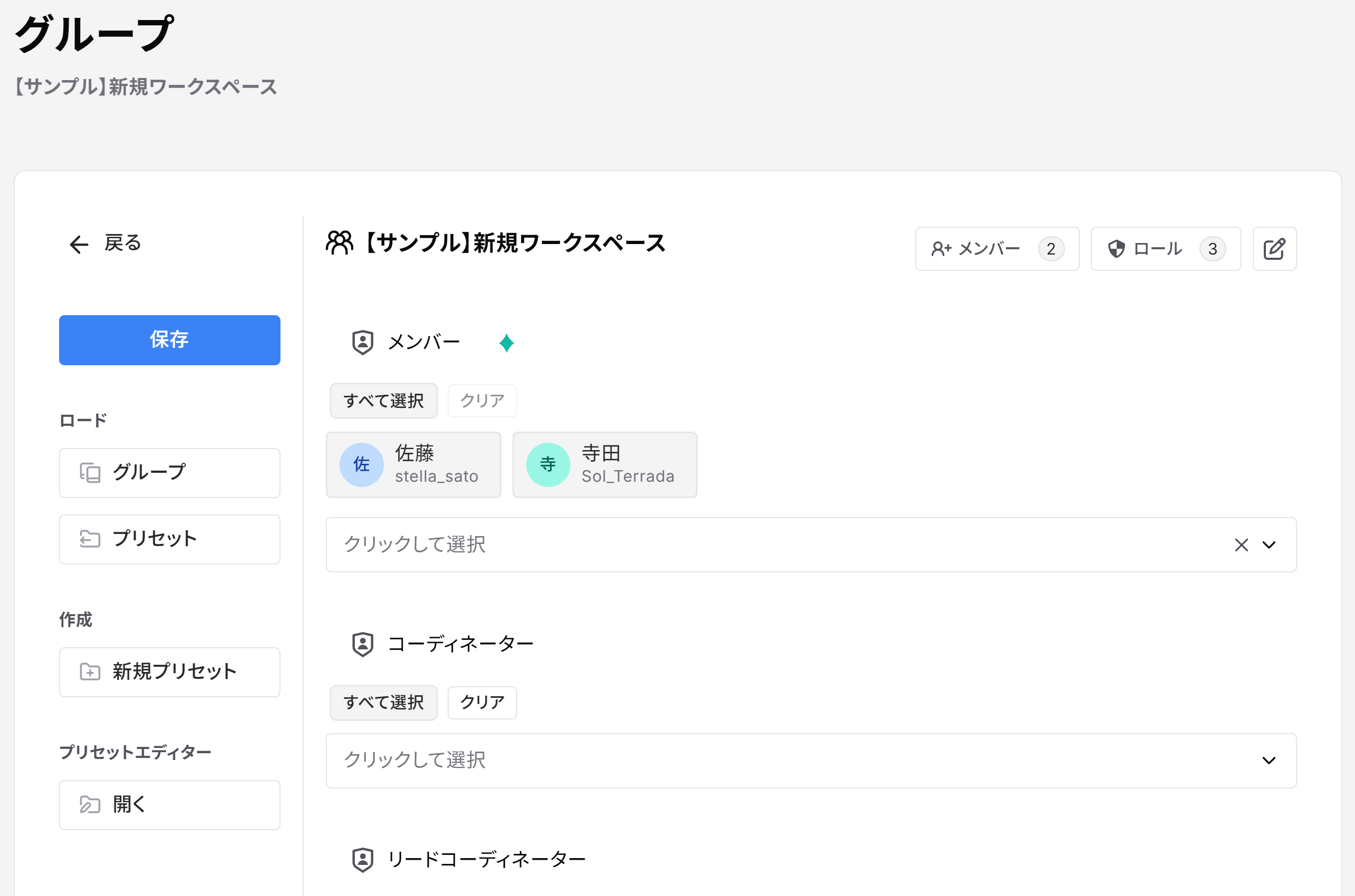Clear selections with the X in member field
The height and width of the screenshot is (896, 1355).
click(x=1241, y=544)
